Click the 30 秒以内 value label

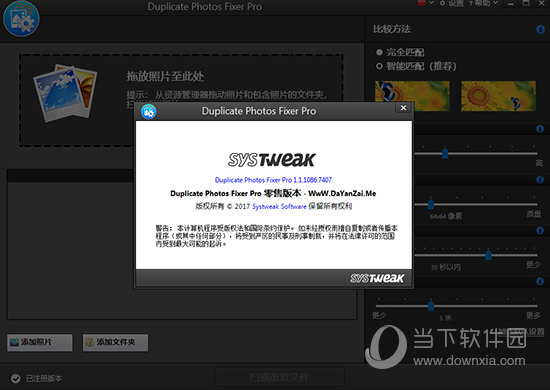(446, 267)
